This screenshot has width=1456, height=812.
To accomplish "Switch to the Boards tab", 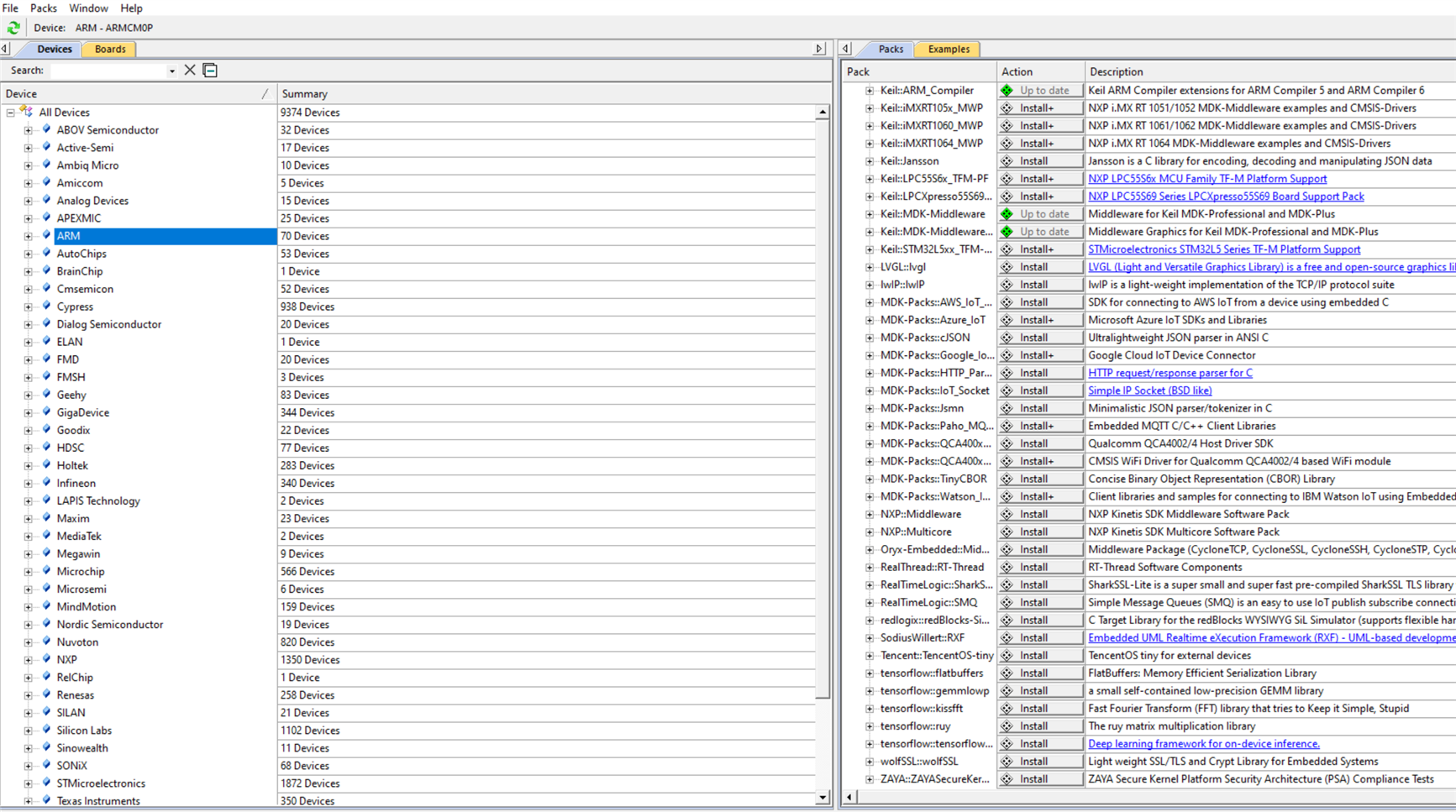I will pyautogui.click(x=110, y=49).
